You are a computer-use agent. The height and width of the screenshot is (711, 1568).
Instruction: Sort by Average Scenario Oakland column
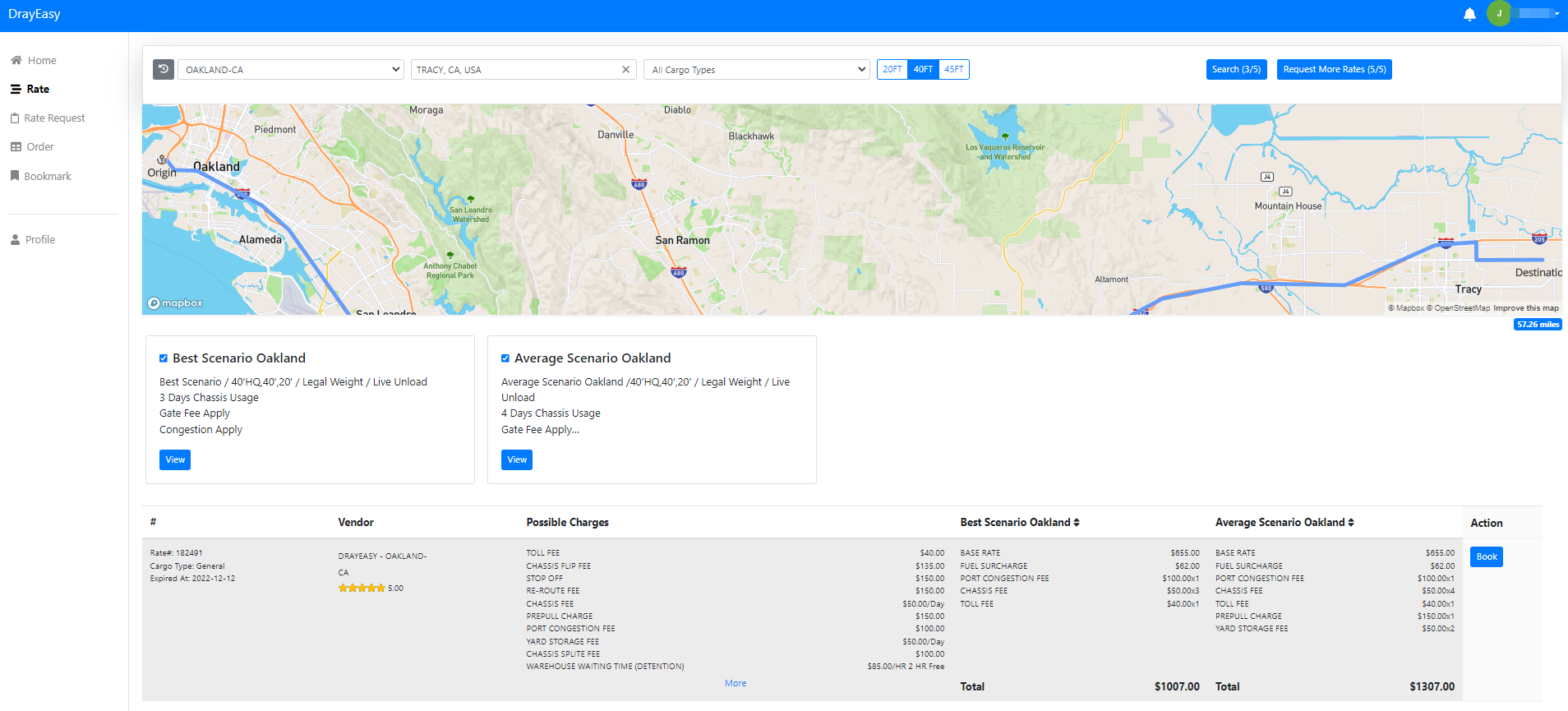(x=1350, y=523)
